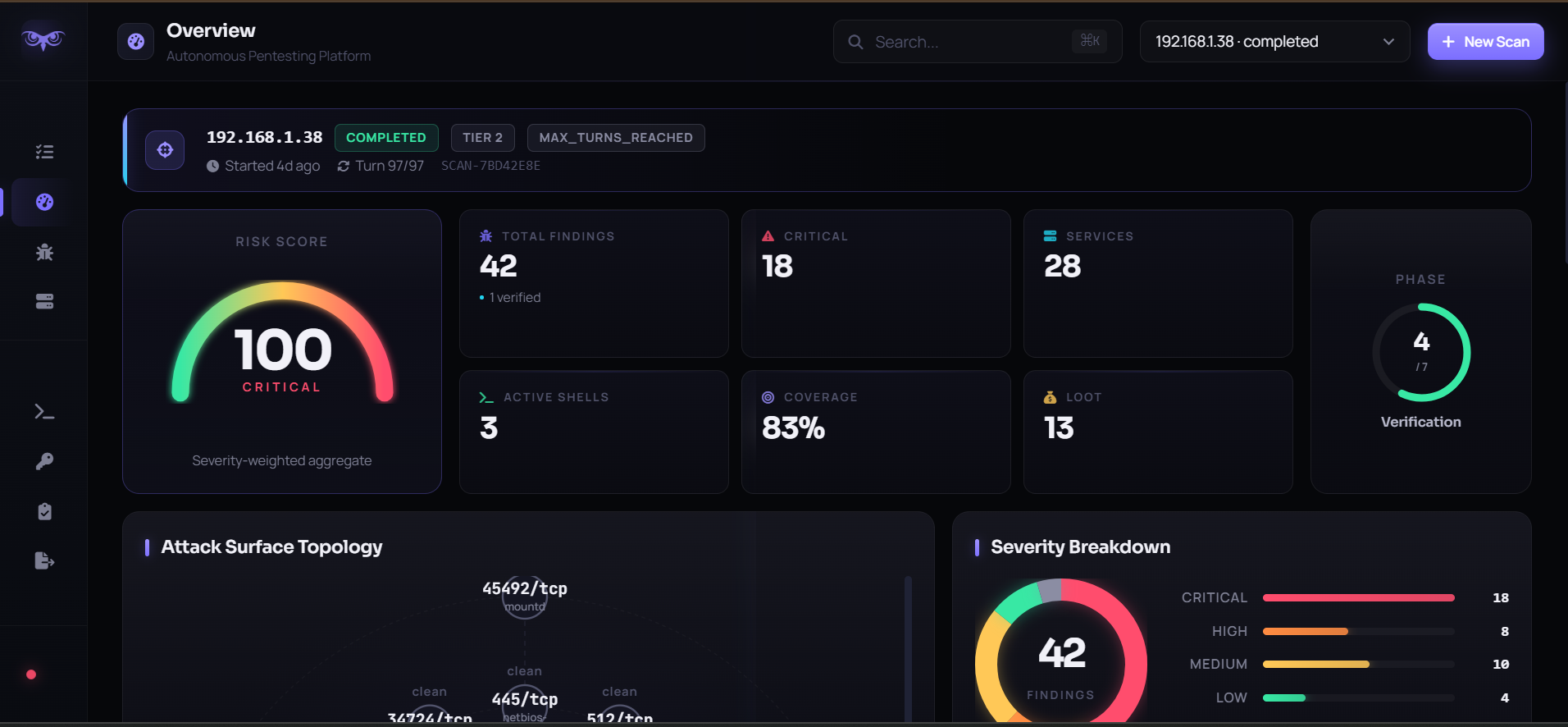Open the Active Shells card

click(x=594, y=432)
